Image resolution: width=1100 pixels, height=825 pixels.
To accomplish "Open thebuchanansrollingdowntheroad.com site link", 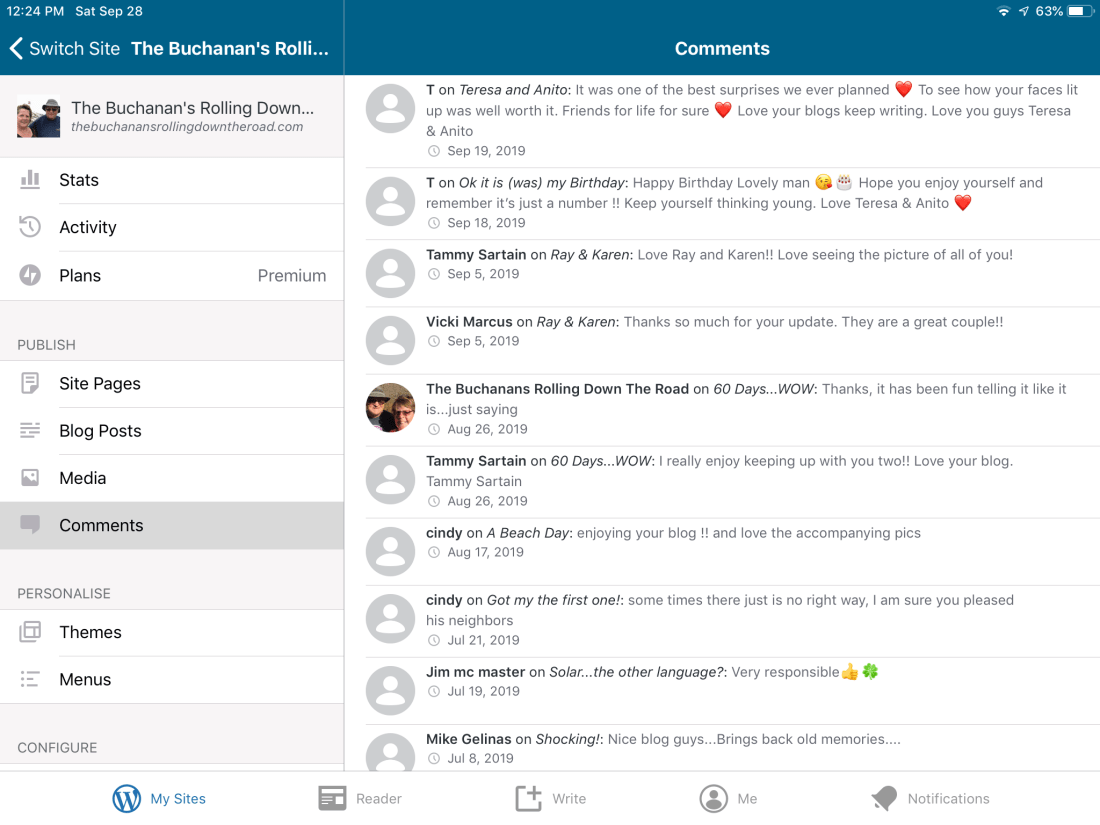I will 186,127.
